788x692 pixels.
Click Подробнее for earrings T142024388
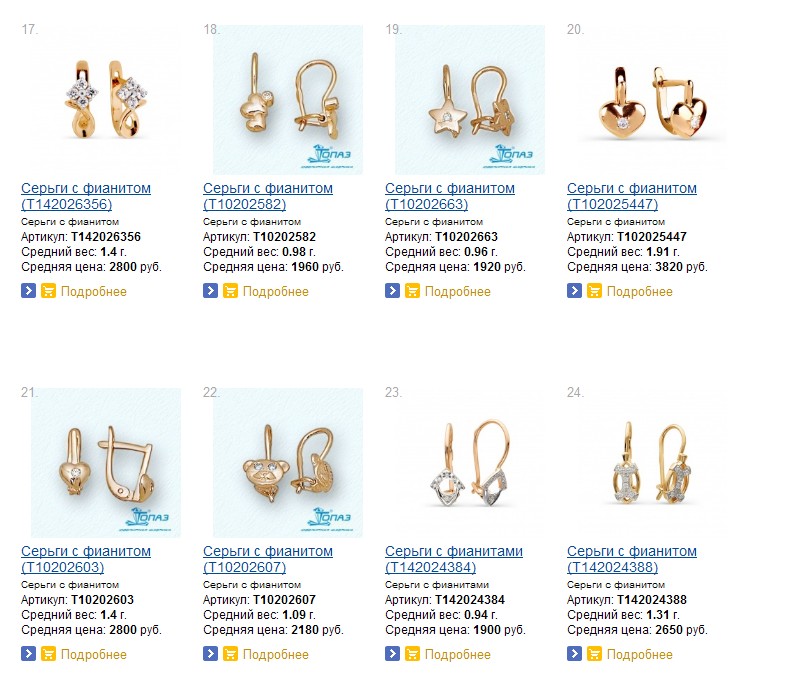(639, 654)
